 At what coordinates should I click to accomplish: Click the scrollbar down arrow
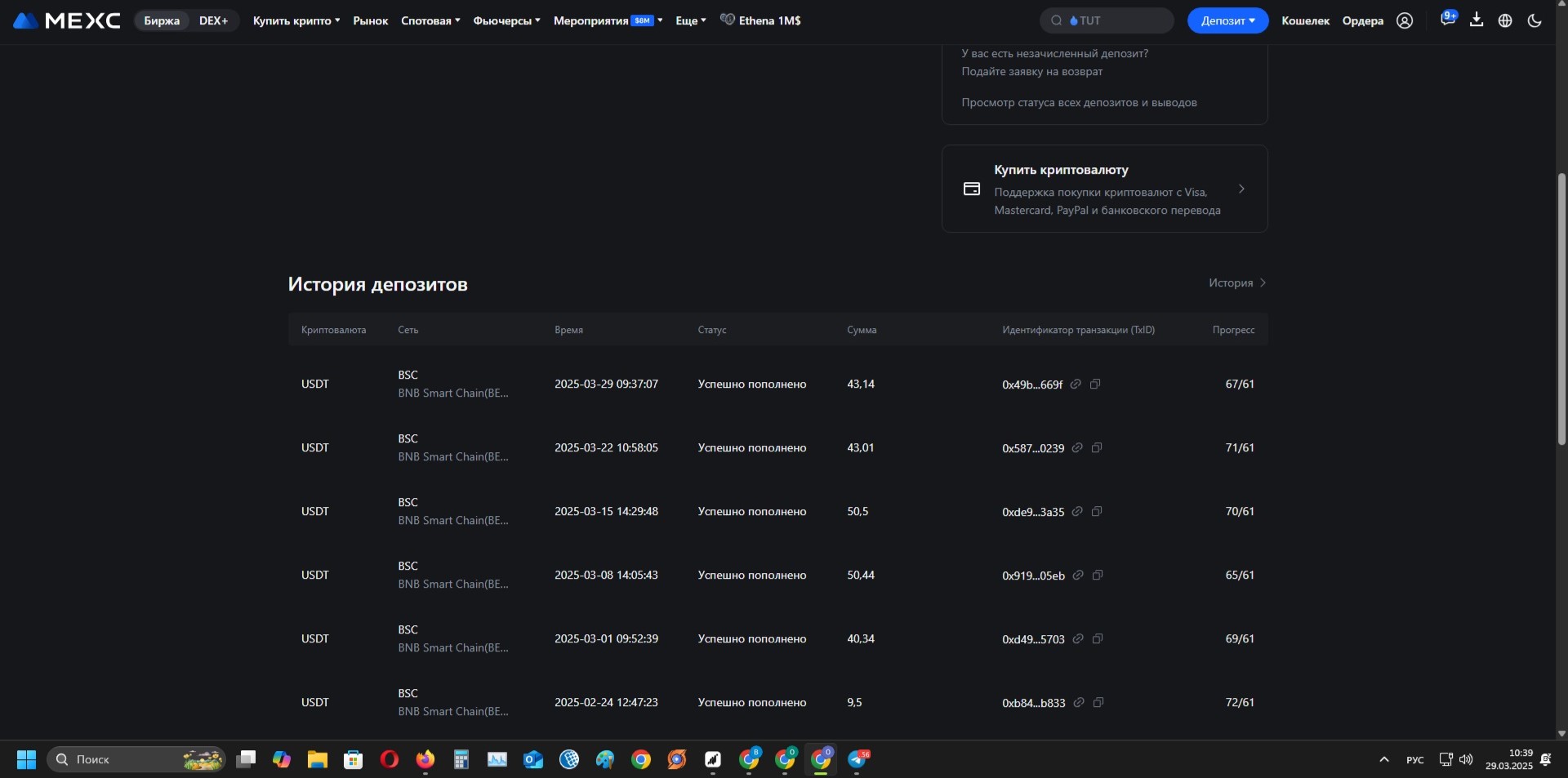[1561, 733]
